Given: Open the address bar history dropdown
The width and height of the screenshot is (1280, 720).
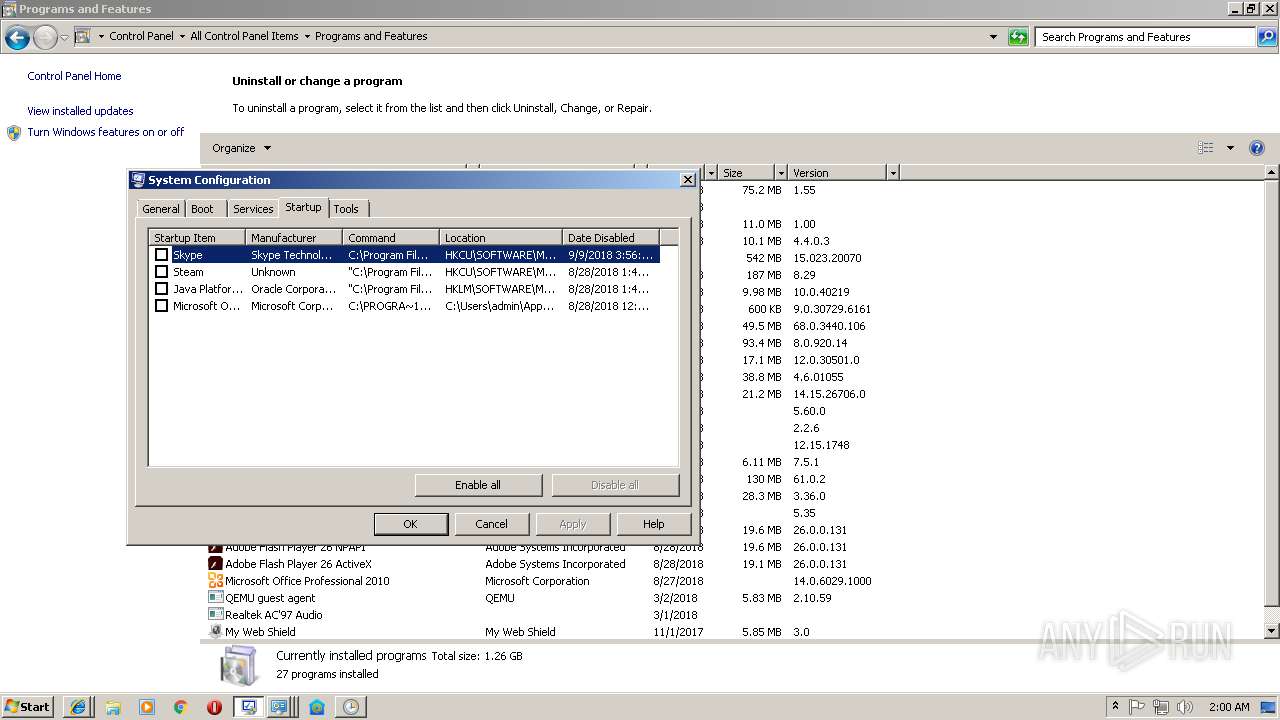Looking at the screenshot, I should click(x=993, y=37).
